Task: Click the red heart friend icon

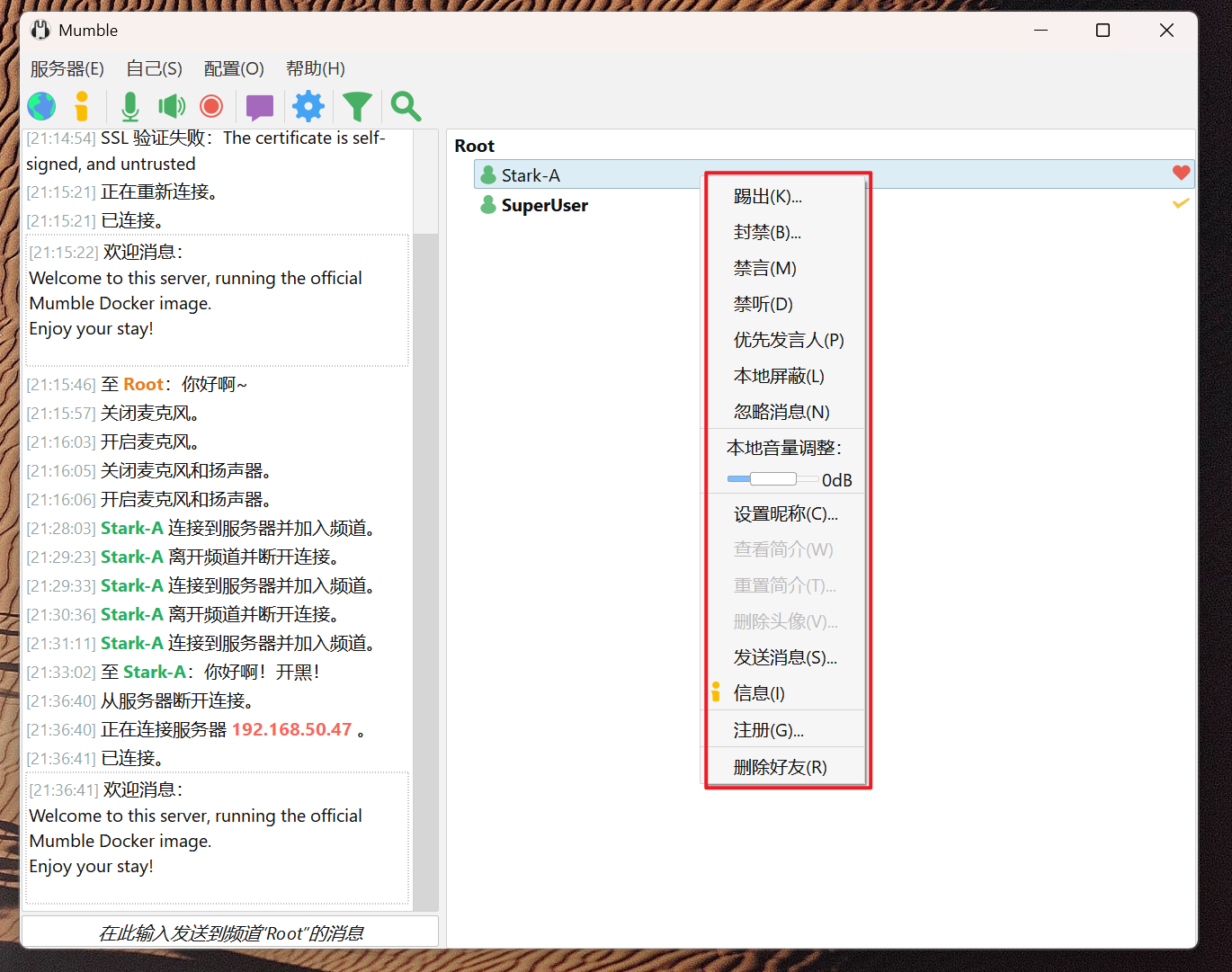Action: 1181,173
